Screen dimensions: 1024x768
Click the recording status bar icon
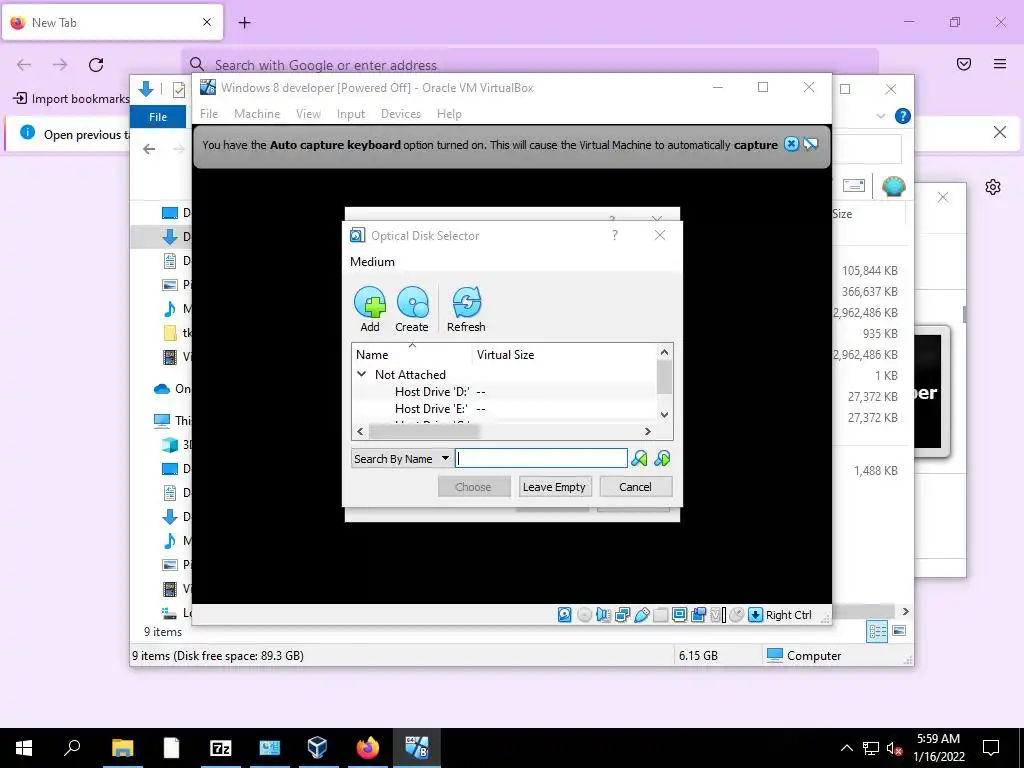698,615
